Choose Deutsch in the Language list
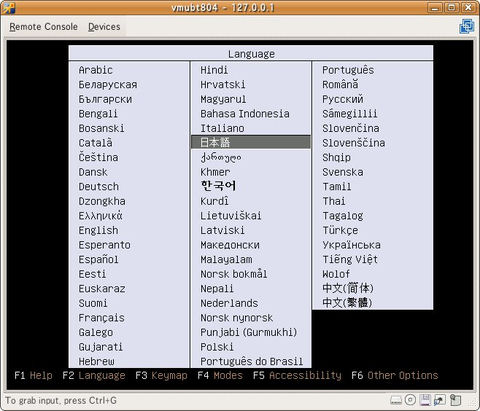Screen dimensions: 480x411 tap(99, 187)
